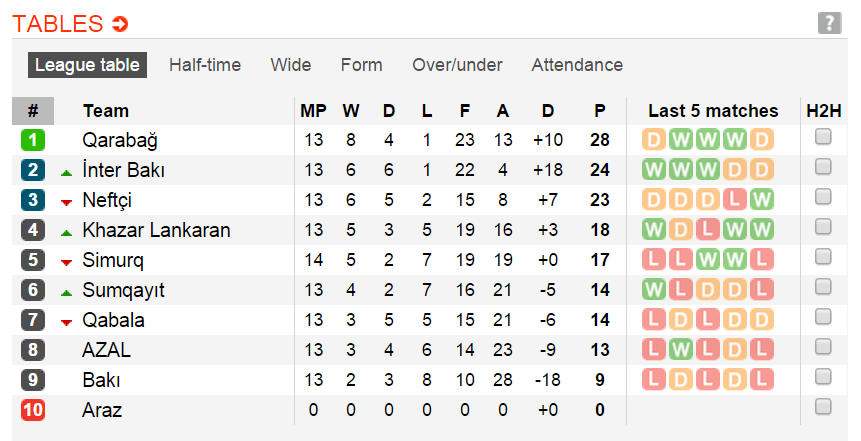
Task: Check the H2H box for Qarabağ
Action: tap(823, 138)
